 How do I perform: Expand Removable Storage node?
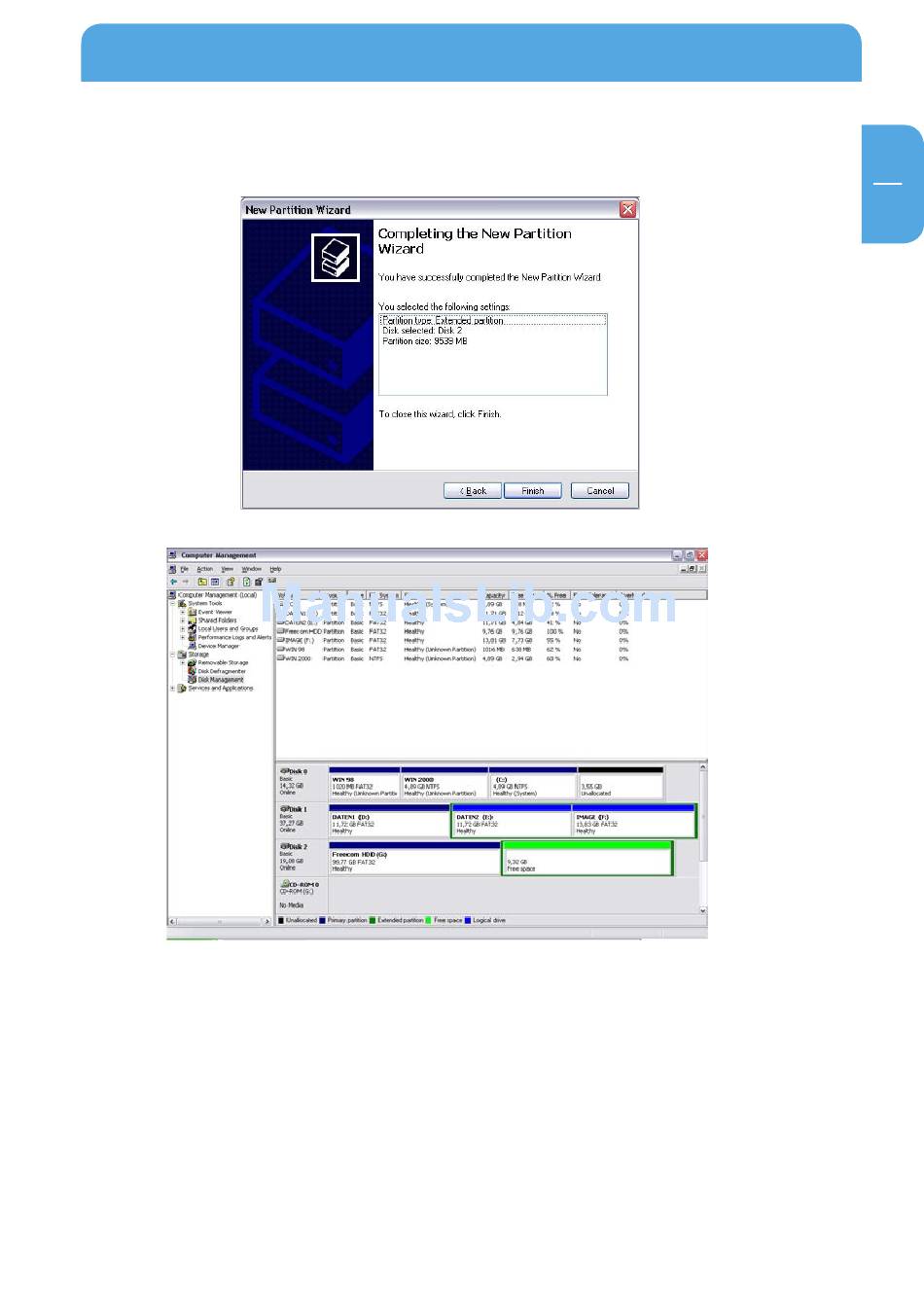coord(182,662)
